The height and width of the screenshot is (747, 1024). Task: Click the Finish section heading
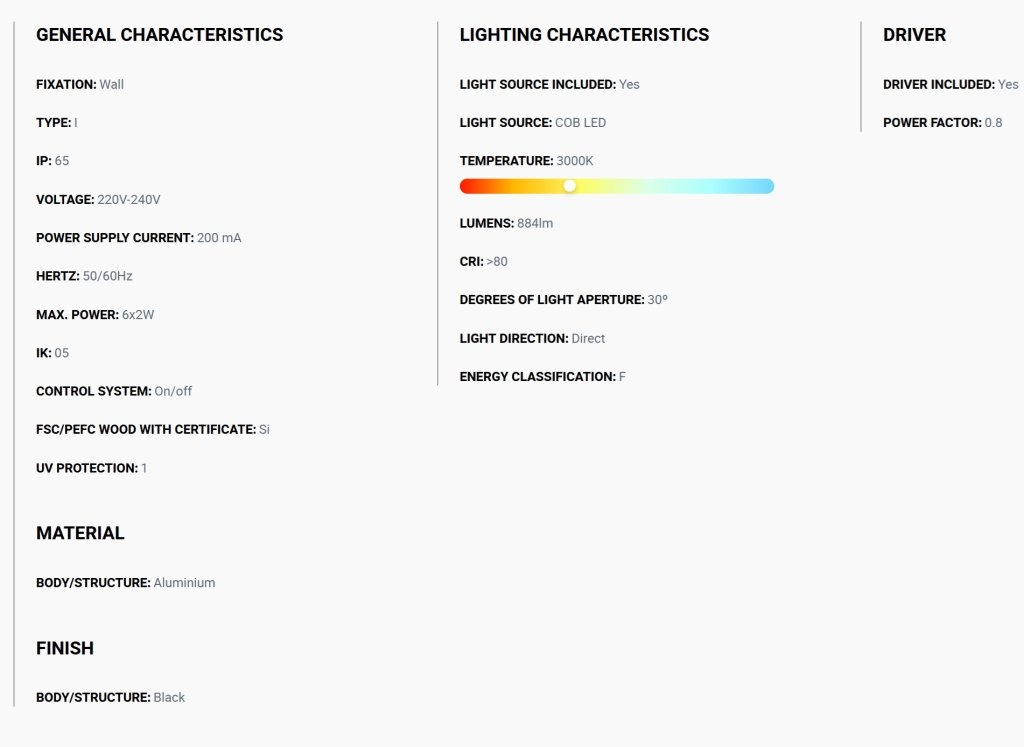(x=65, y=648)
